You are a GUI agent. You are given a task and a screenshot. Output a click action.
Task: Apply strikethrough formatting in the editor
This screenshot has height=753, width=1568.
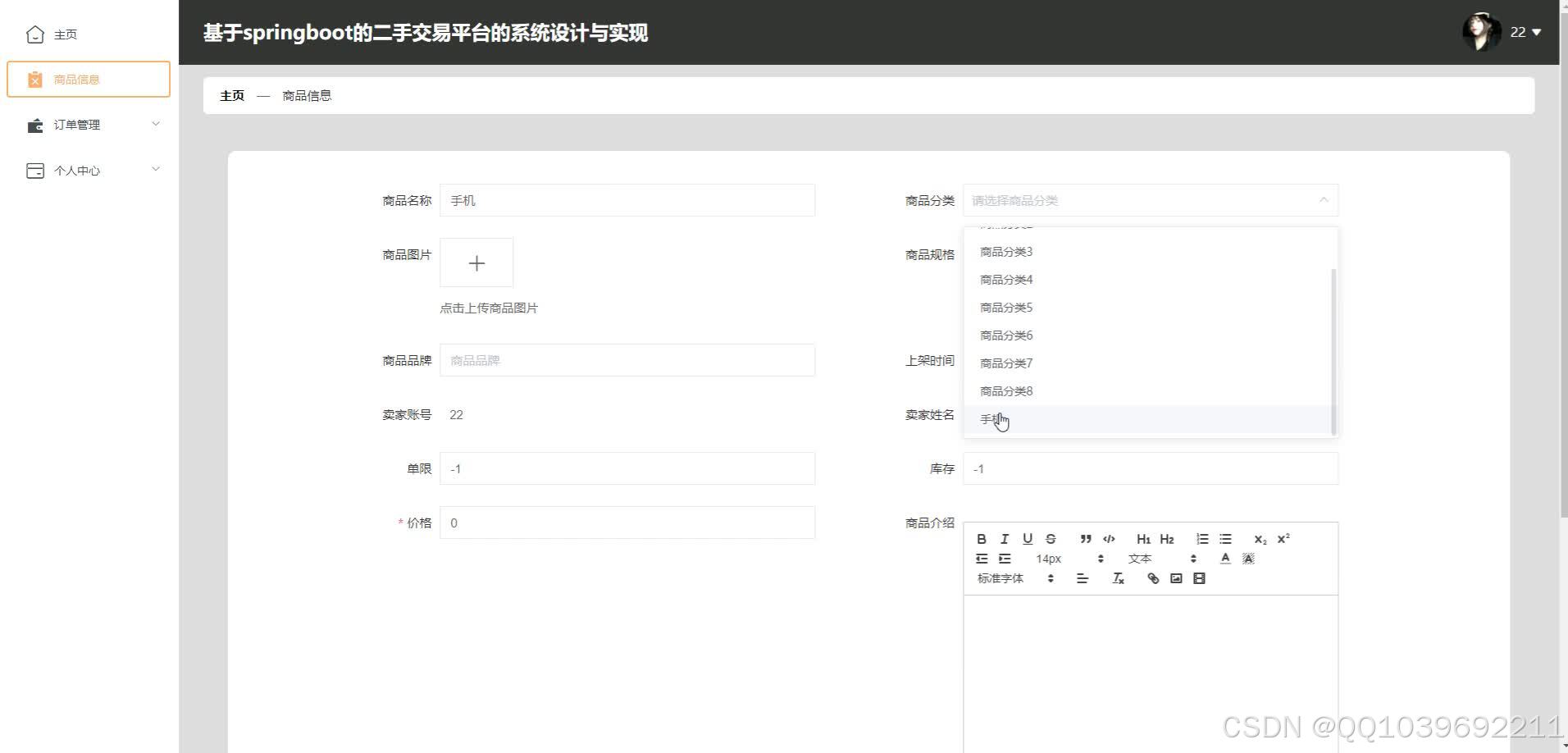click(x=1051, y=539)
